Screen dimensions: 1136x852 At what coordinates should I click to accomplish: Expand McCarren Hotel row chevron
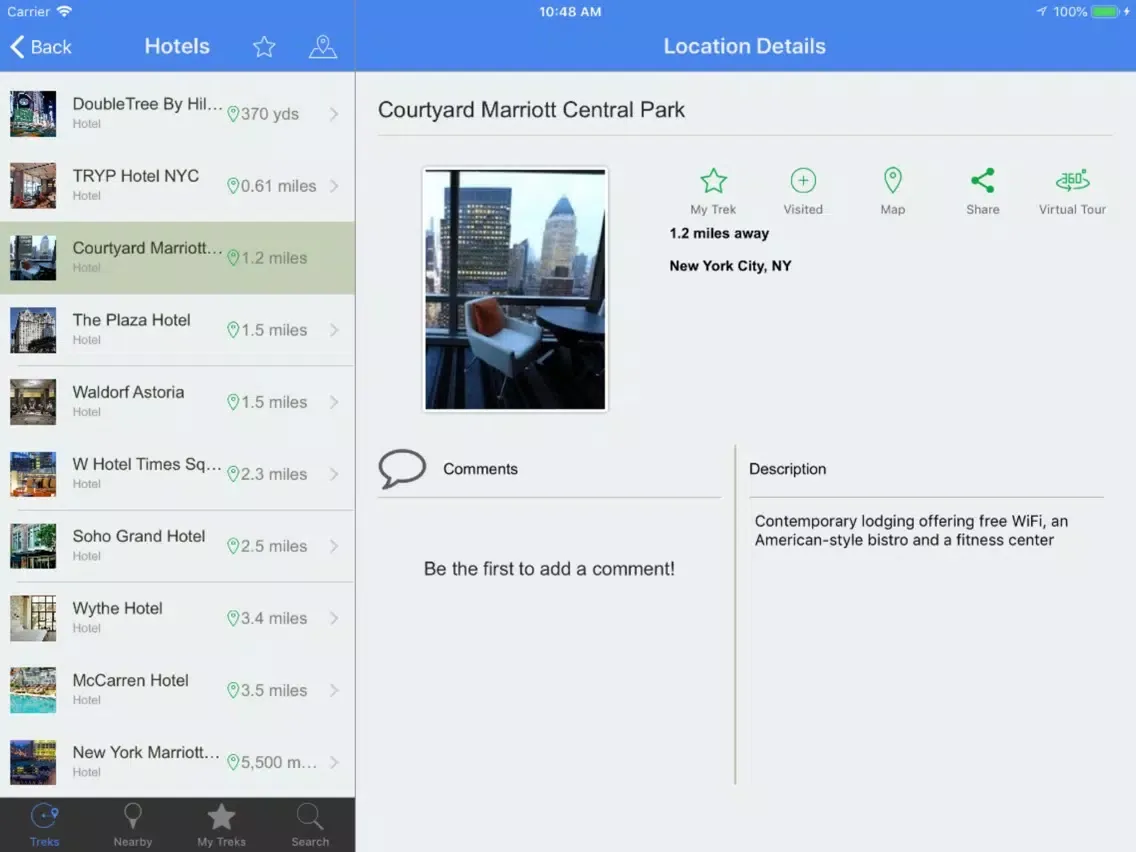(x=334, y=690)
